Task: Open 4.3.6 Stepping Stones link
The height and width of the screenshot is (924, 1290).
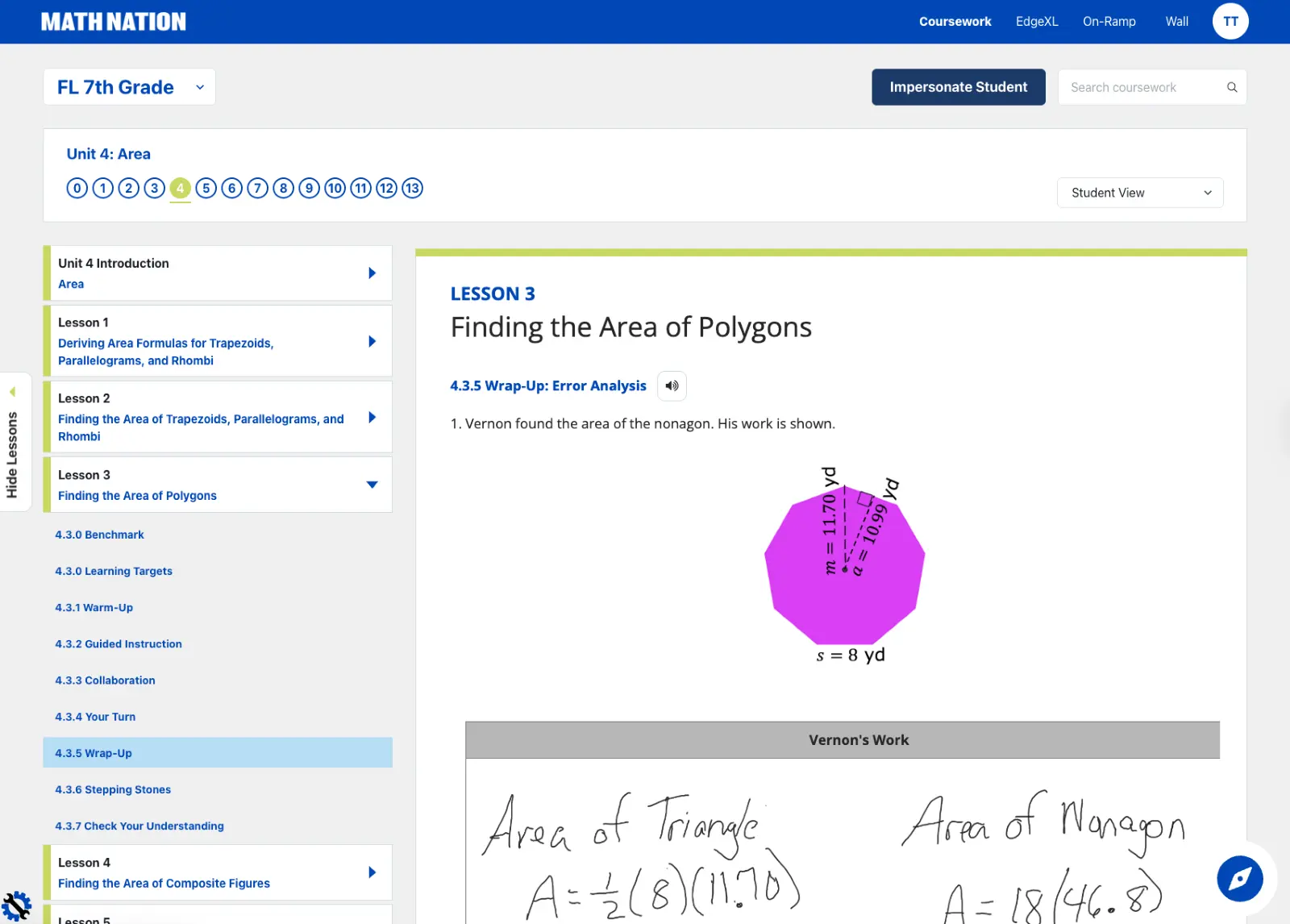Action: (x=113, y=789)
